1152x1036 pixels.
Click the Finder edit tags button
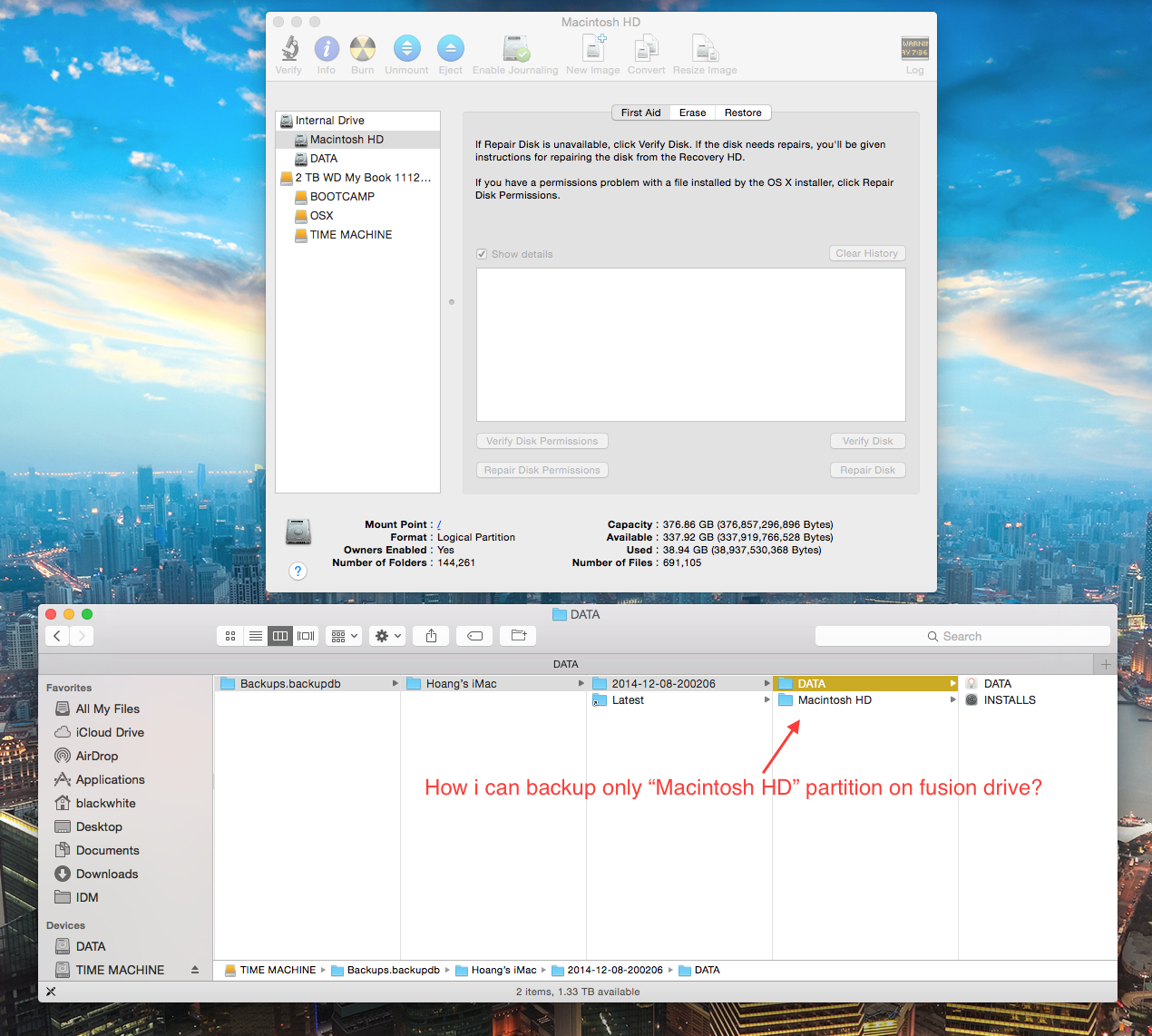point(474,636)
